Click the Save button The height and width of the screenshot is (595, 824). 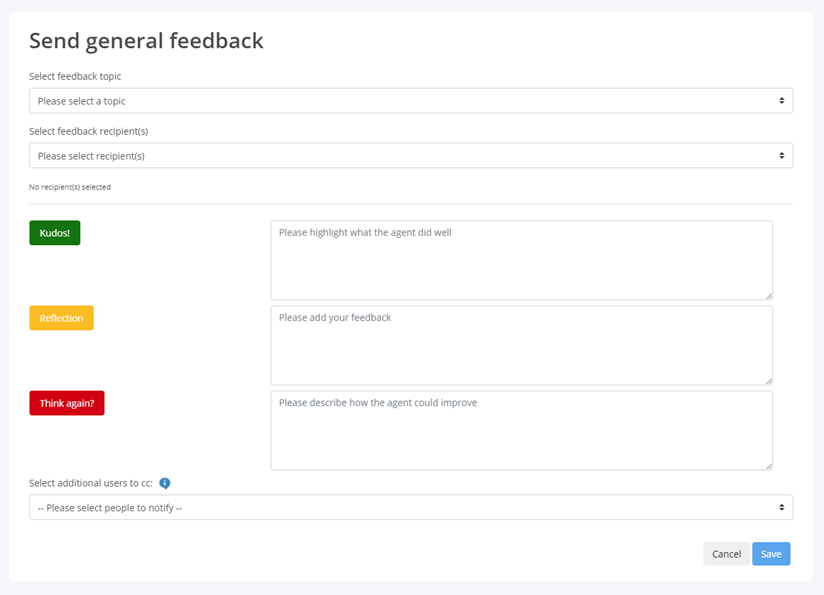pos(771,554)
